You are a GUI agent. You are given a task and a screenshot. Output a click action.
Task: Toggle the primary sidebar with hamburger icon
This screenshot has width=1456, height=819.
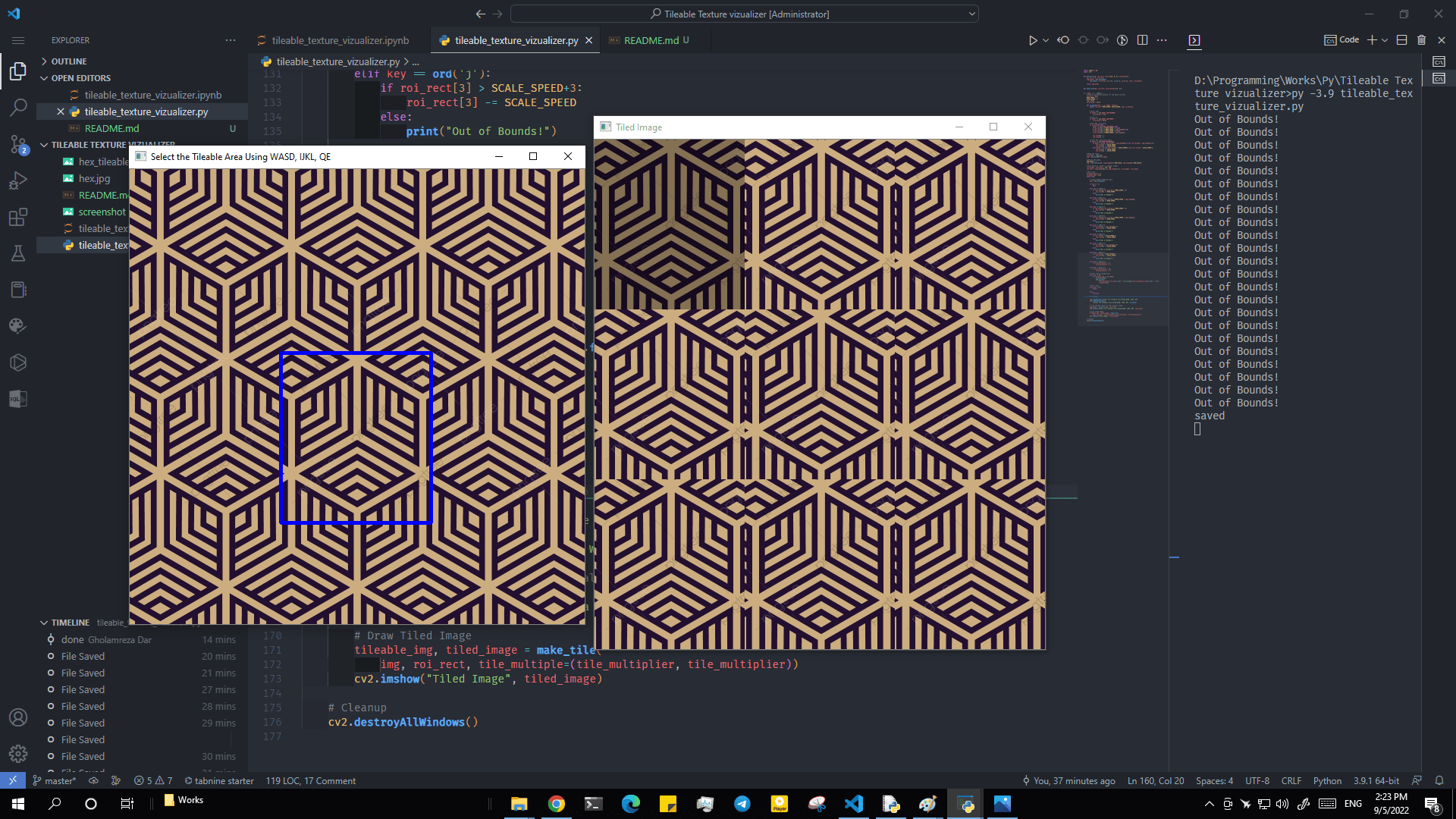pyautogui.click(x=18, y=40)
